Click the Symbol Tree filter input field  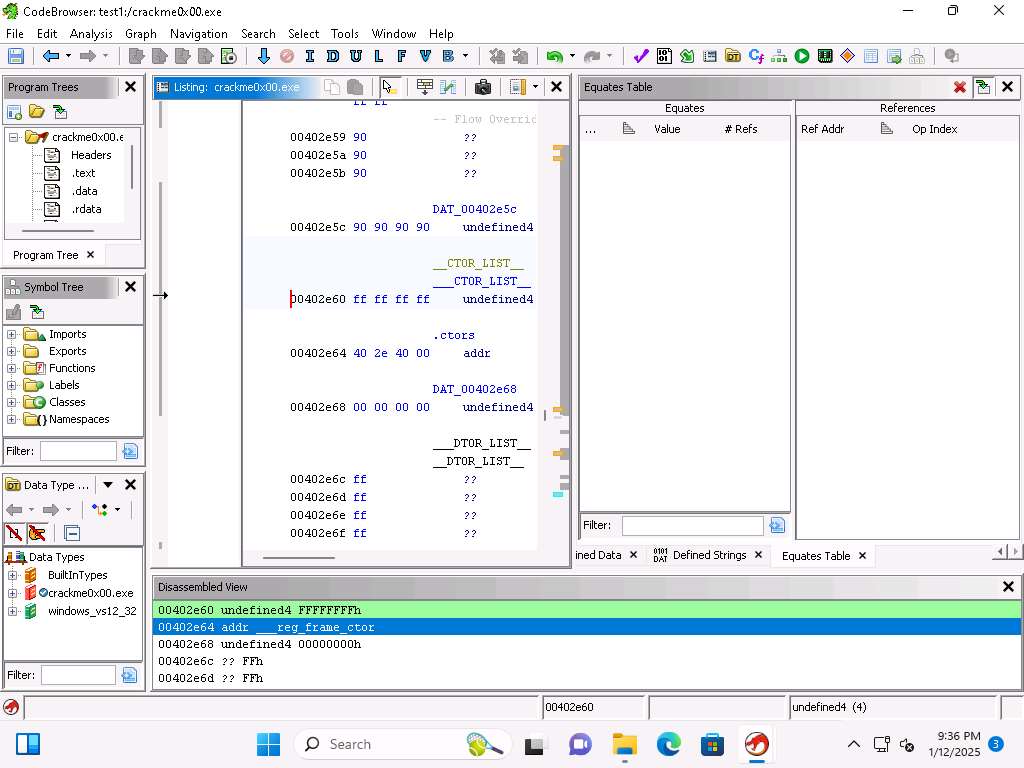pyautogui.click(x=78, y=451)
